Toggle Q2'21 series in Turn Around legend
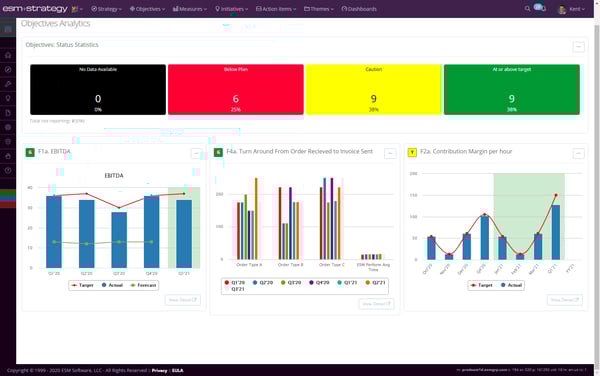Viewport: 600px width, 376px height. tap(375, 282)
